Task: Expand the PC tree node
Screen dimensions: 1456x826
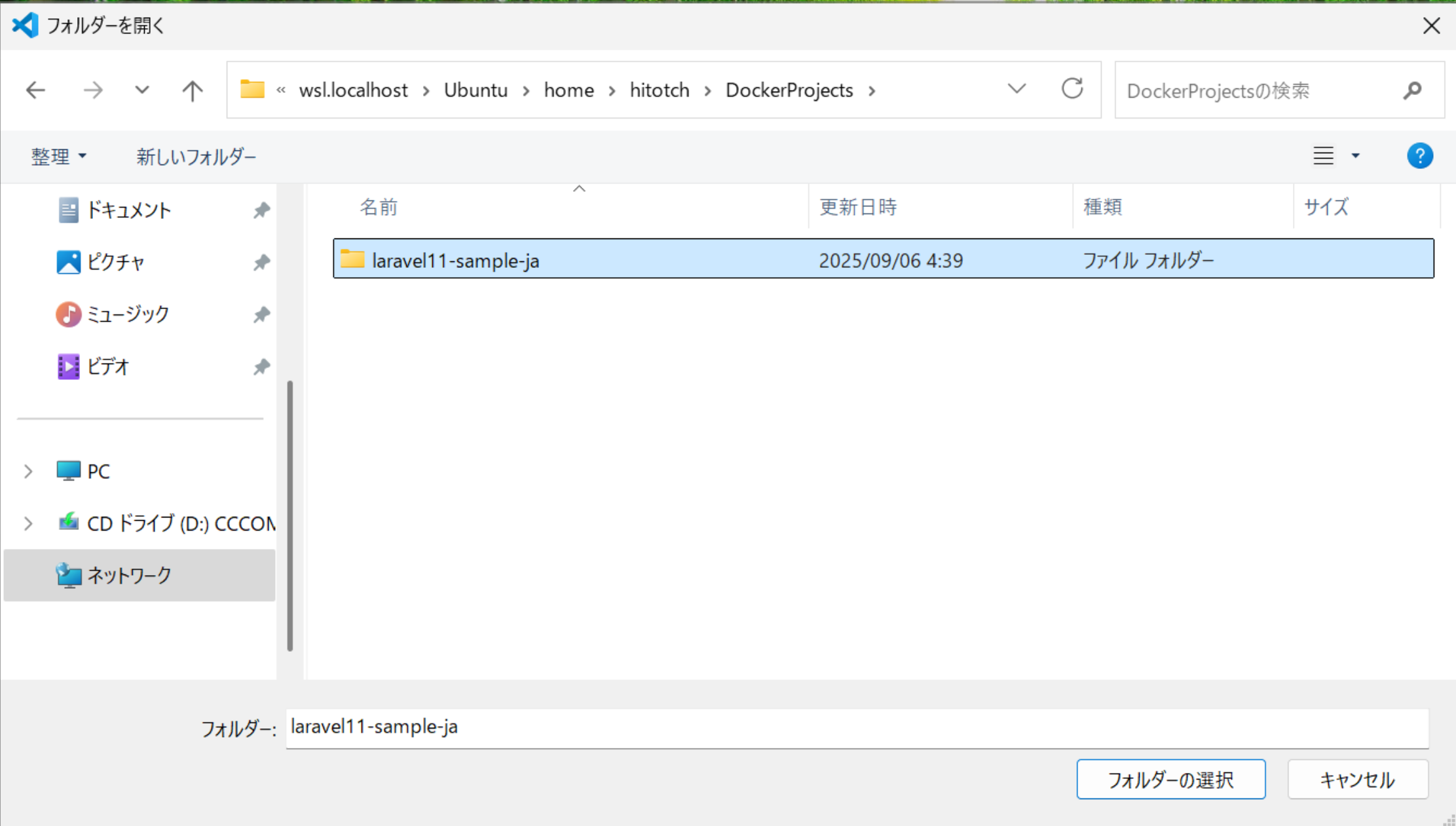Action: coord(28,471)
